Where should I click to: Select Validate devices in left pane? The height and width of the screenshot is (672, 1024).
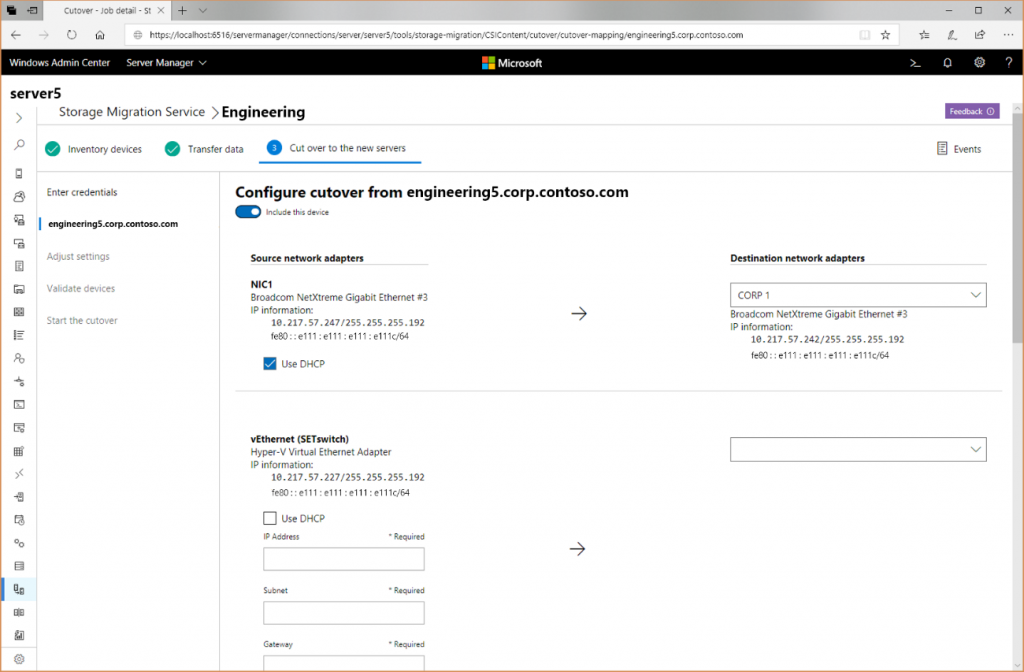coord(81,288)
